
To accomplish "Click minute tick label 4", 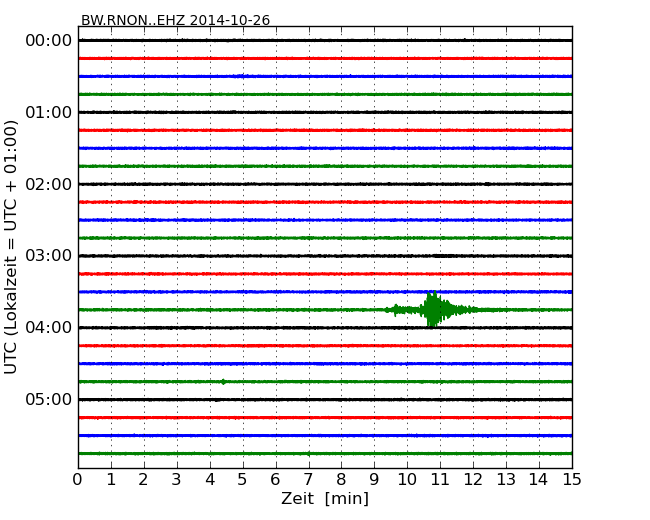I will 210,480.
